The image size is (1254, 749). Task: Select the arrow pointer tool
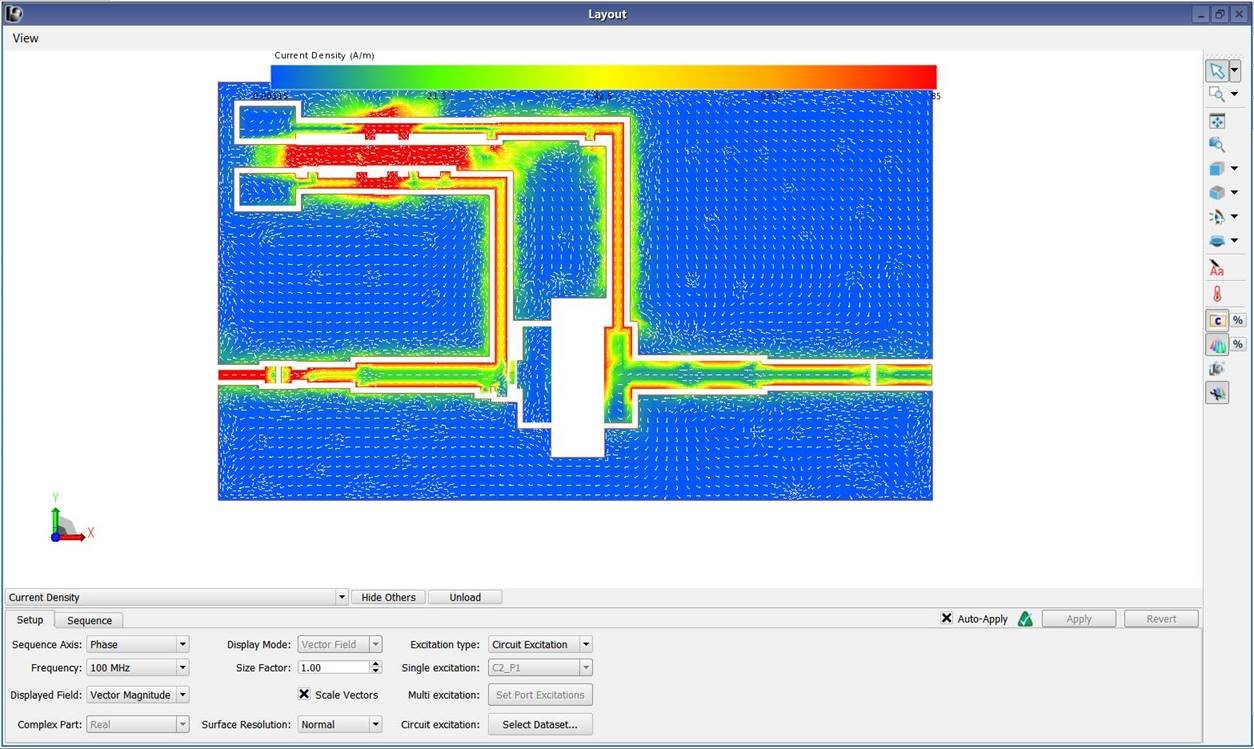coord(1216,71)
